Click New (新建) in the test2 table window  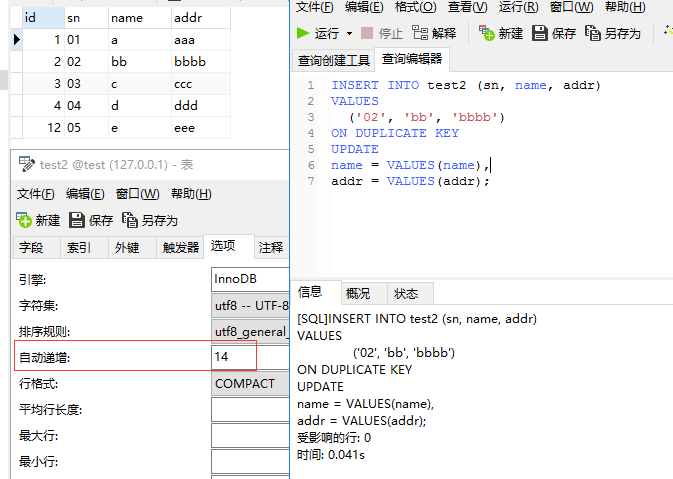pyautogui.click(x=38, y=220)
